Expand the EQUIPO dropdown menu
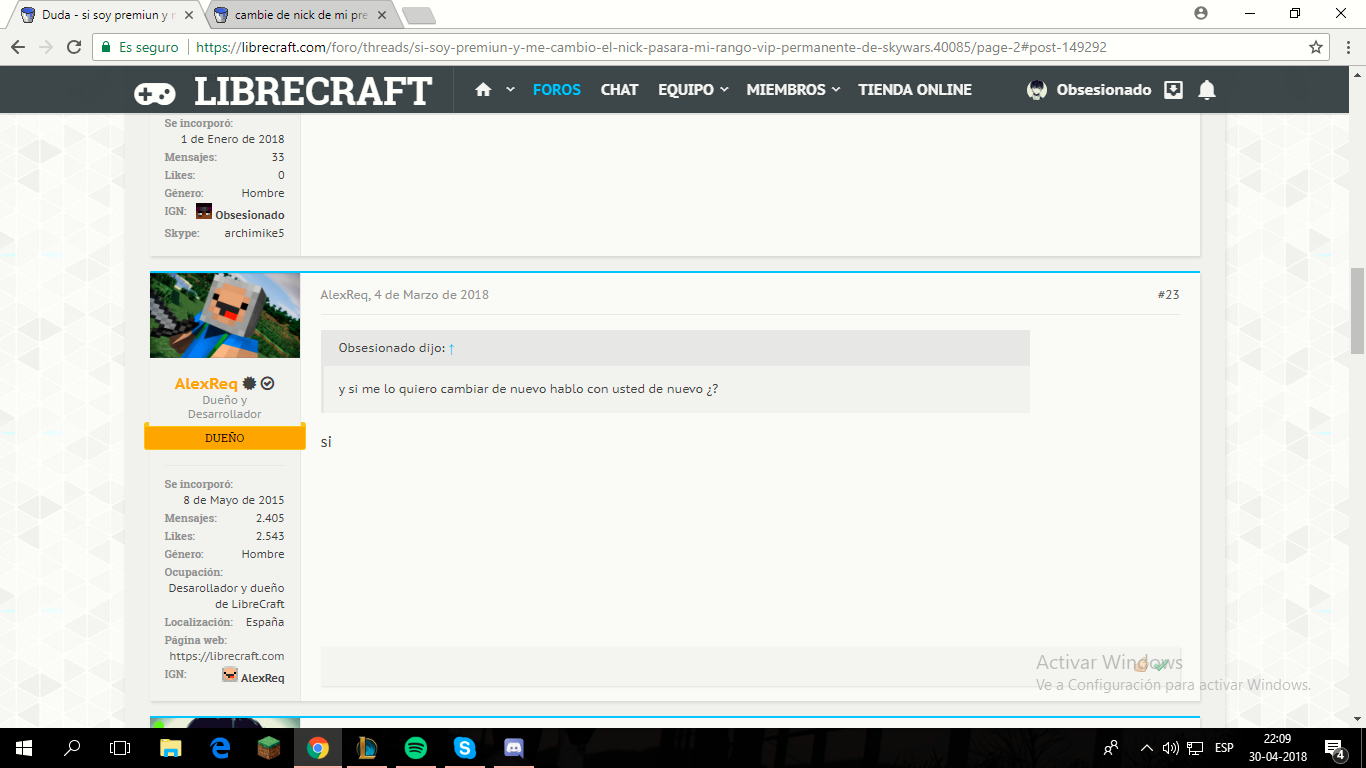This screenshot has height=768, width=1366. coord(692,90)
